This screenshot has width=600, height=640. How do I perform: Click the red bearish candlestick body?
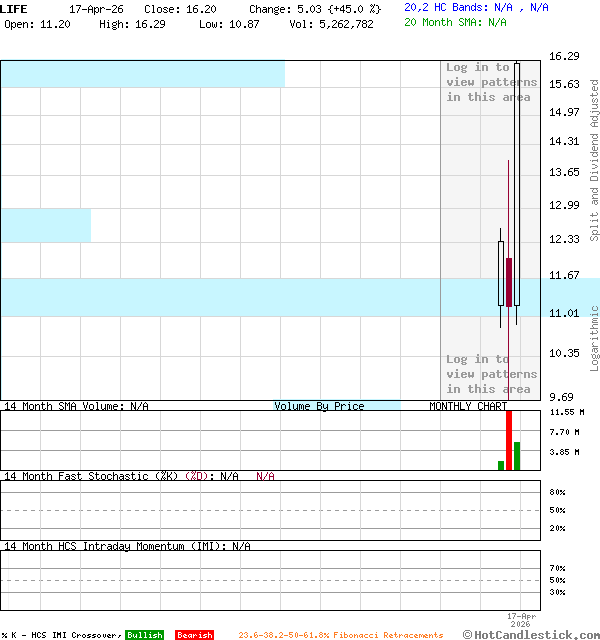(x=509, y=282)
